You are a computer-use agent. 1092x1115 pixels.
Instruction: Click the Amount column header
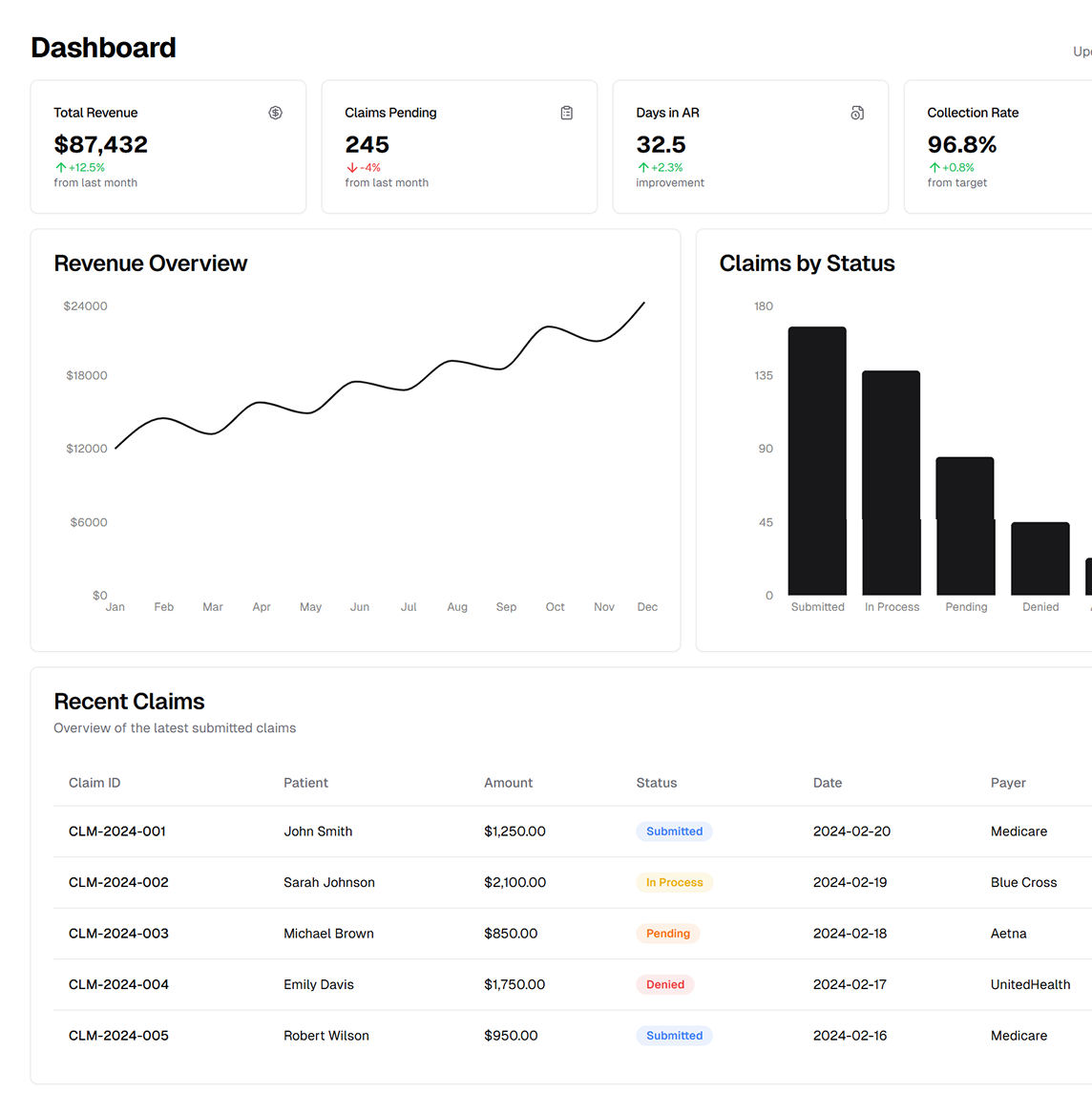coord(508,783)
